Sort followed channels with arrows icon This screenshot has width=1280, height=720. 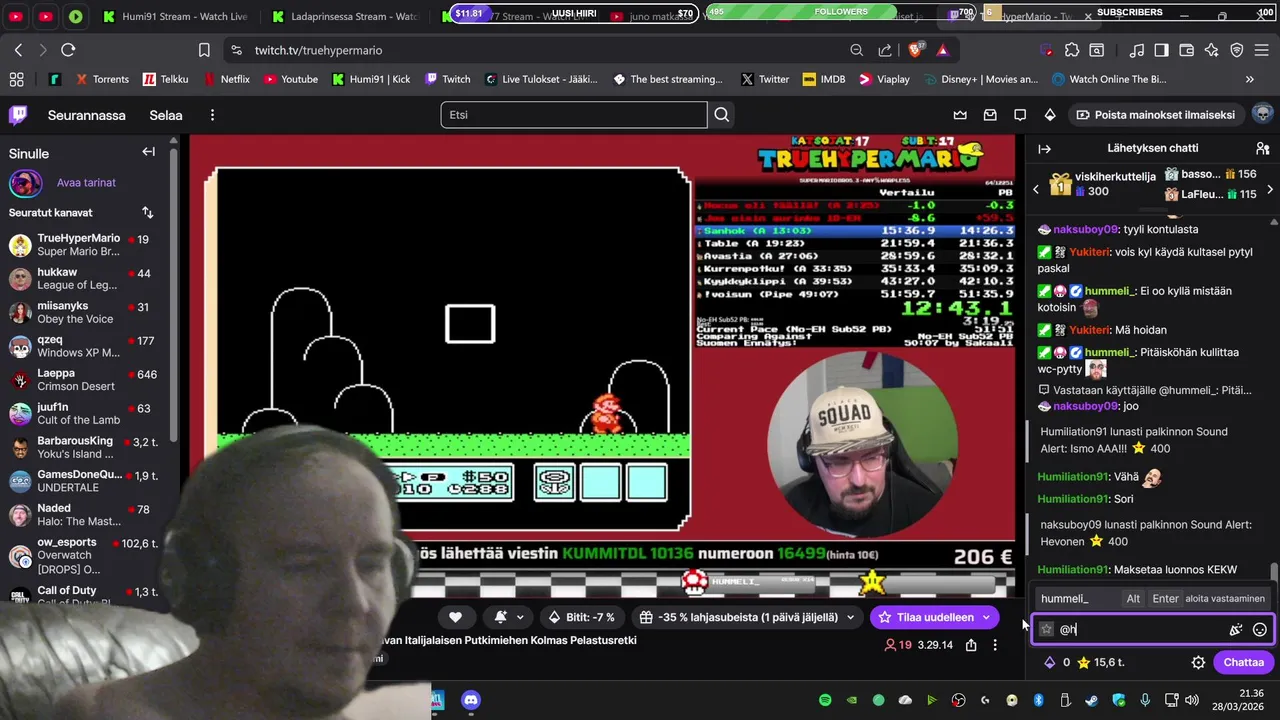148,212
